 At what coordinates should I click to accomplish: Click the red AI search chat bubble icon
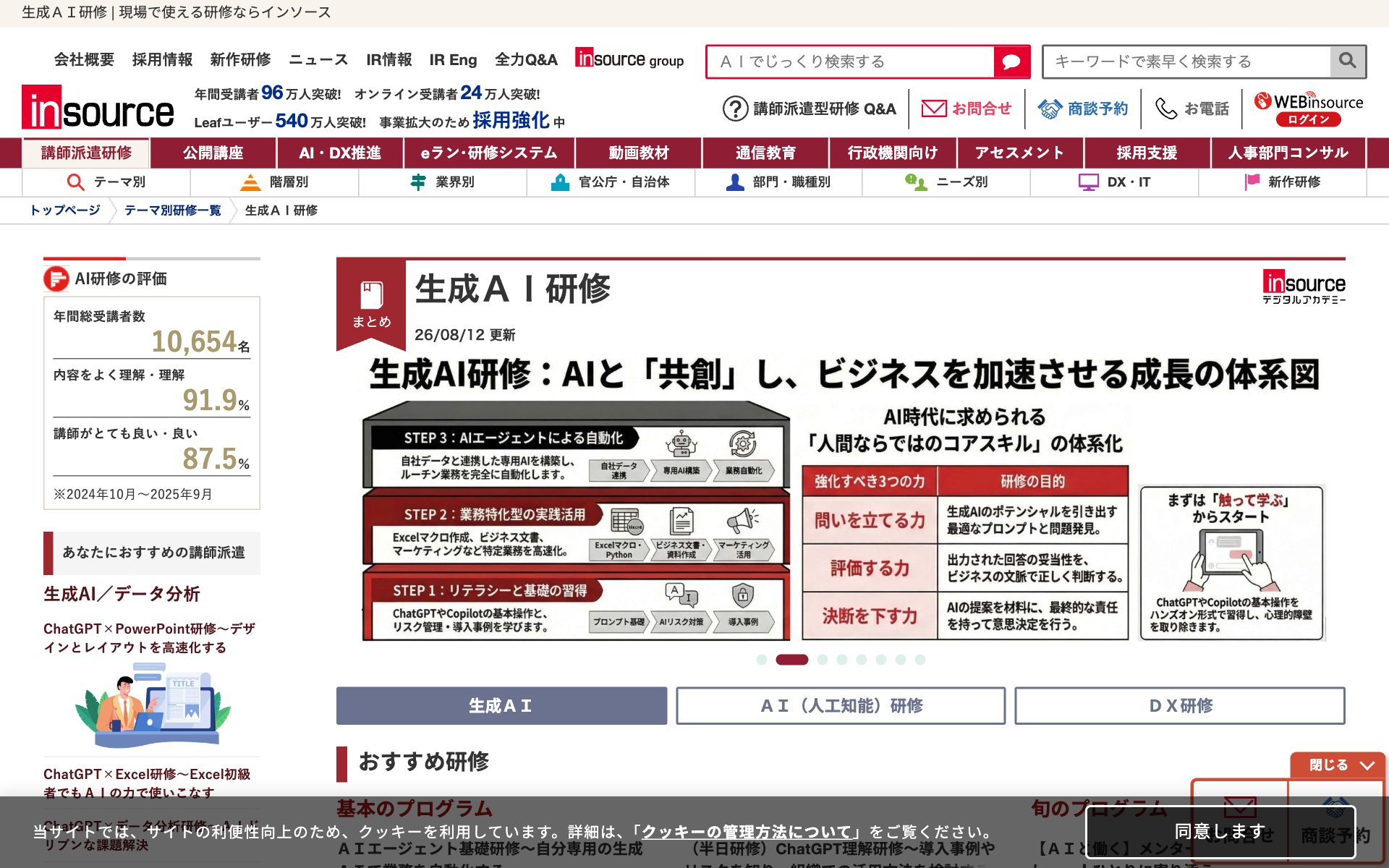1011,61
